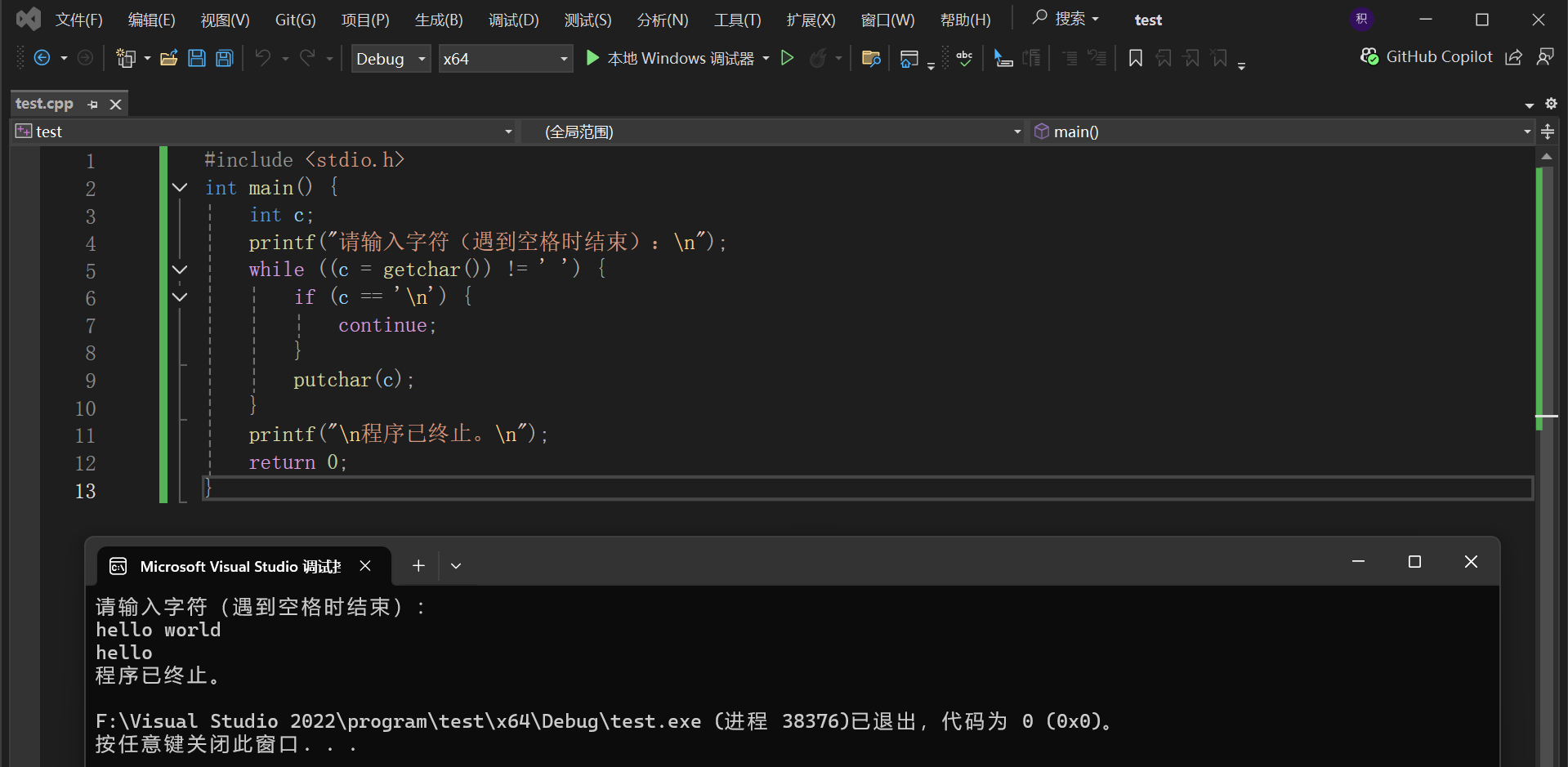1568x767 pixels.
Task: Open the 分析(N) menu
Action: pos(663,20)
